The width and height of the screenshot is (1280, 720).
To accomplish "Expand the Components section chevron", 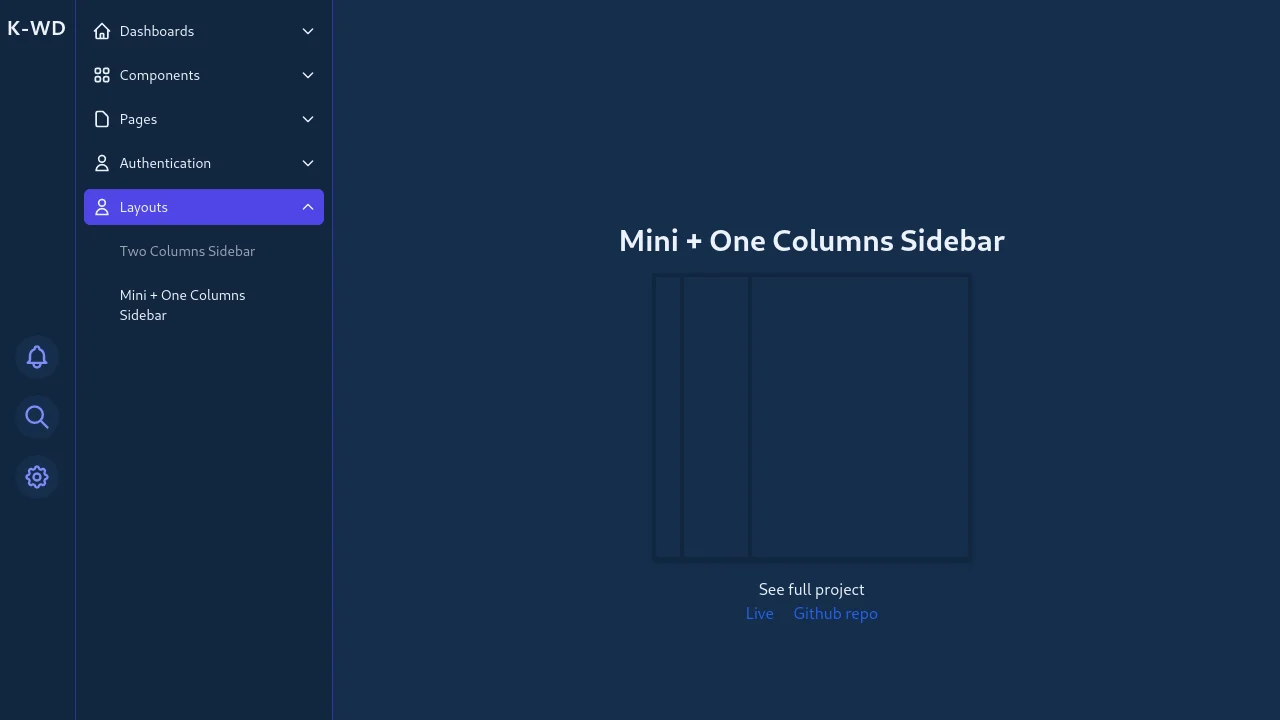I will coord(308,75).
